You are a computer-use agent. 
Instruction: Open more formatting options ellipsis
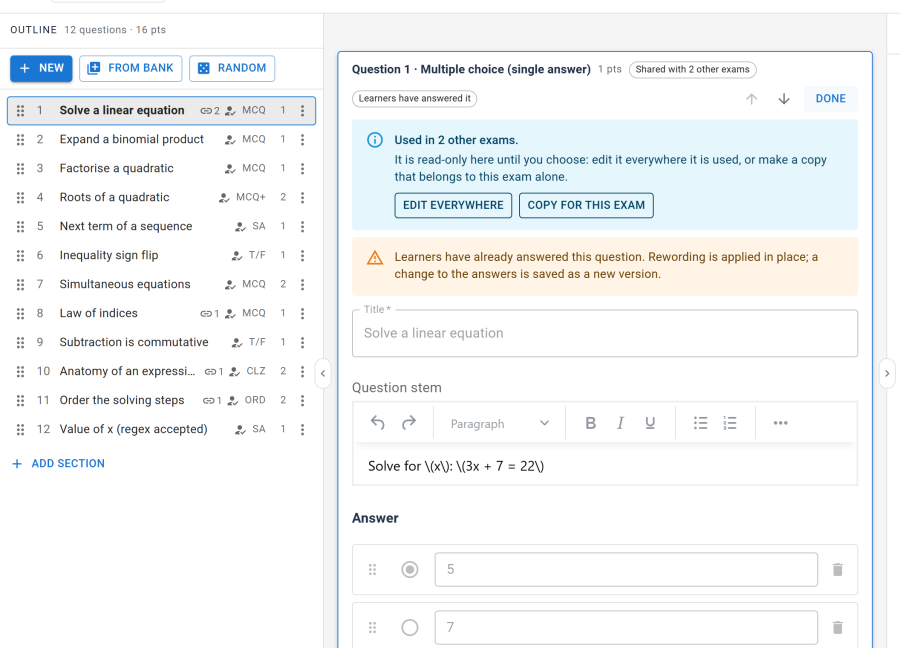click(780, 423)
